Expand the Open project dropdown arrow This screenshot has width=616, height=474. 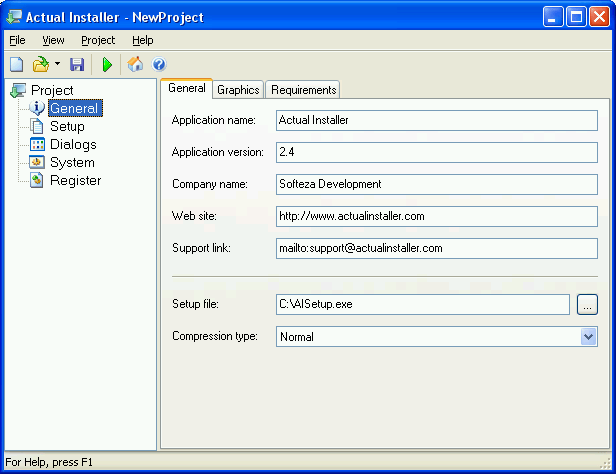point(57,64)
